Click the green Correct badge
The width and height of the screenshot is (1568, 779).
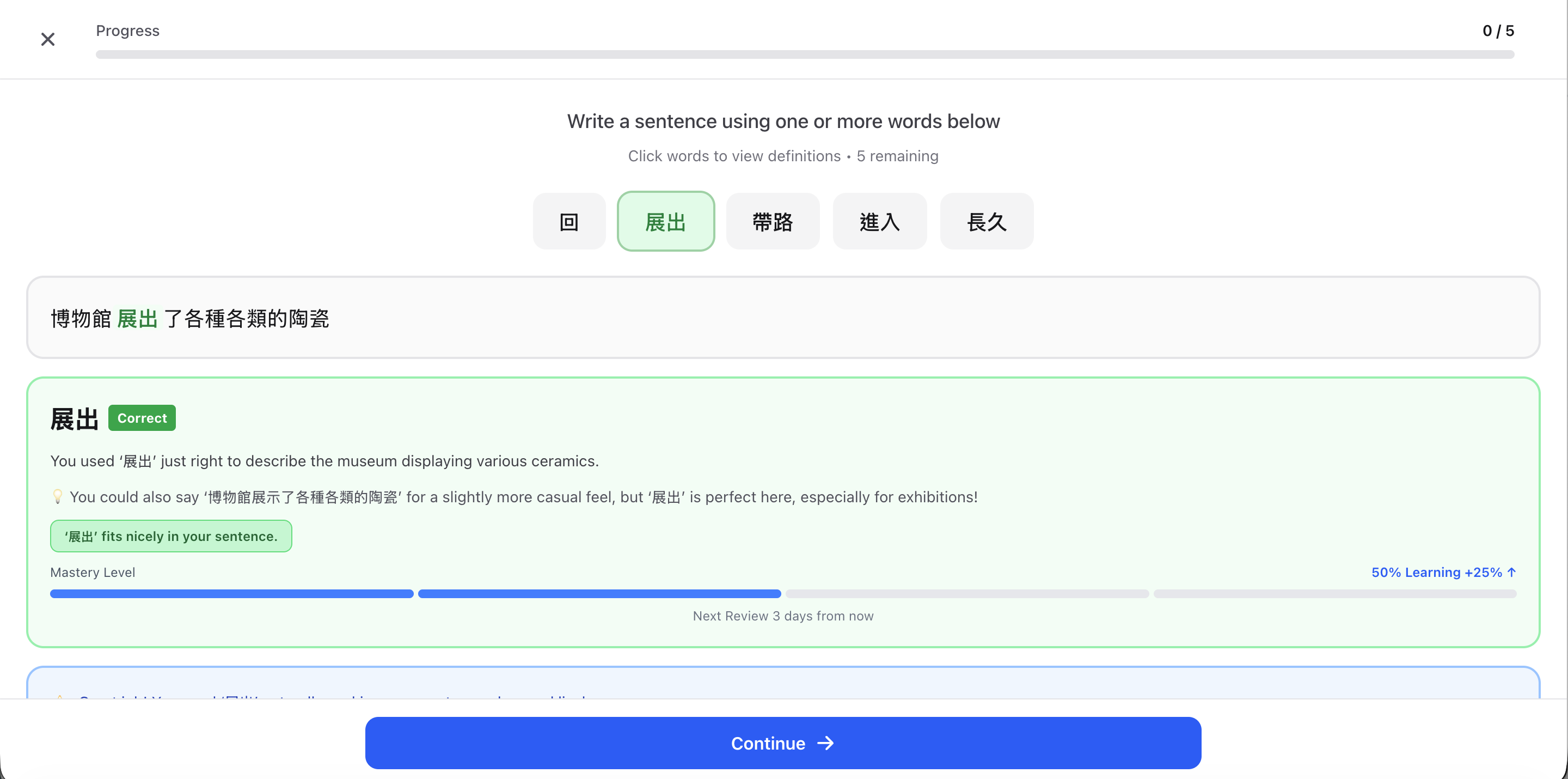pos(142,418)
